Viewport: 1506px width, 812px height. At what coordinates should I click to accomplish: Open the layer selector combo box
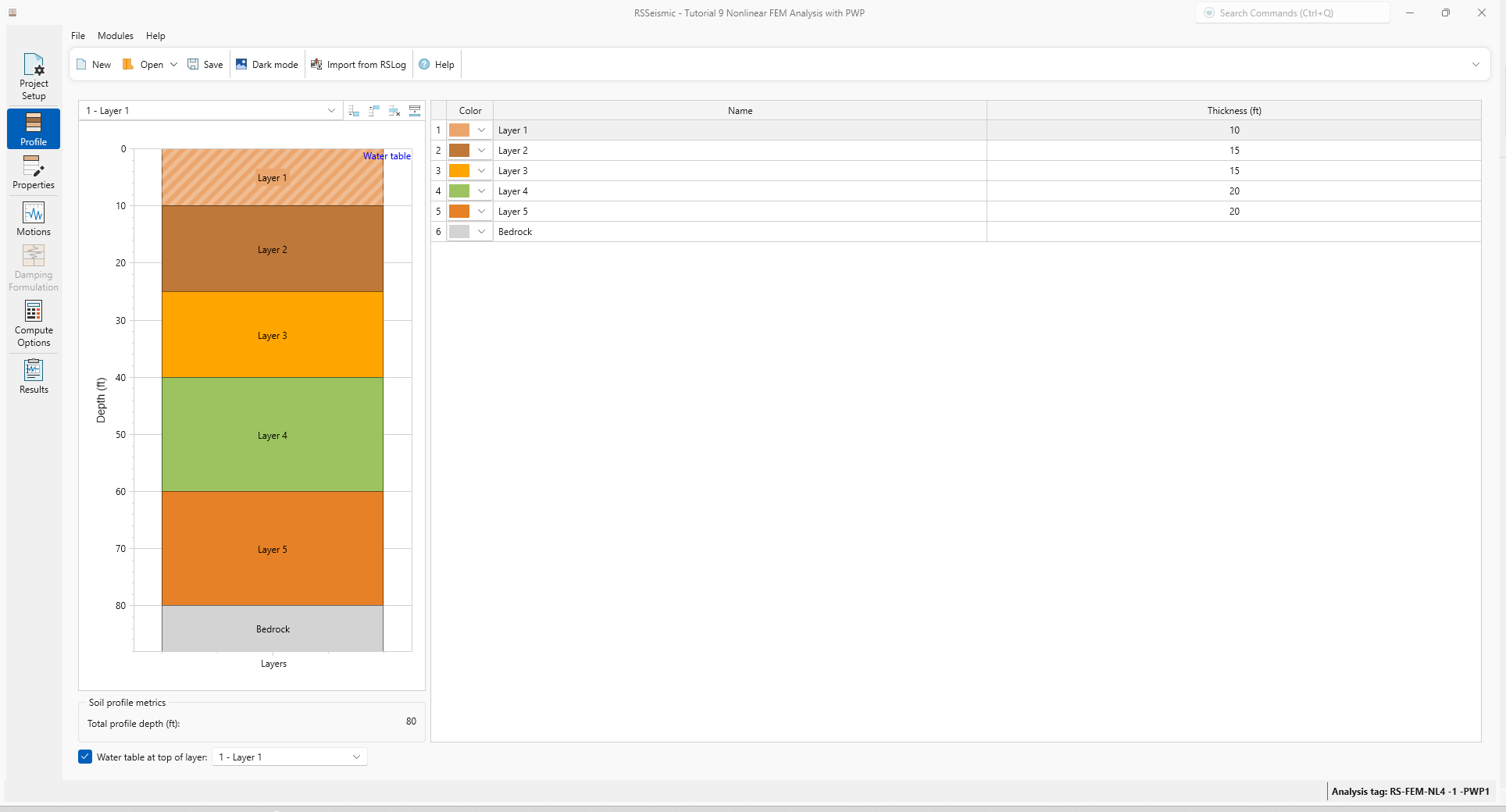[x=210, y=111]
